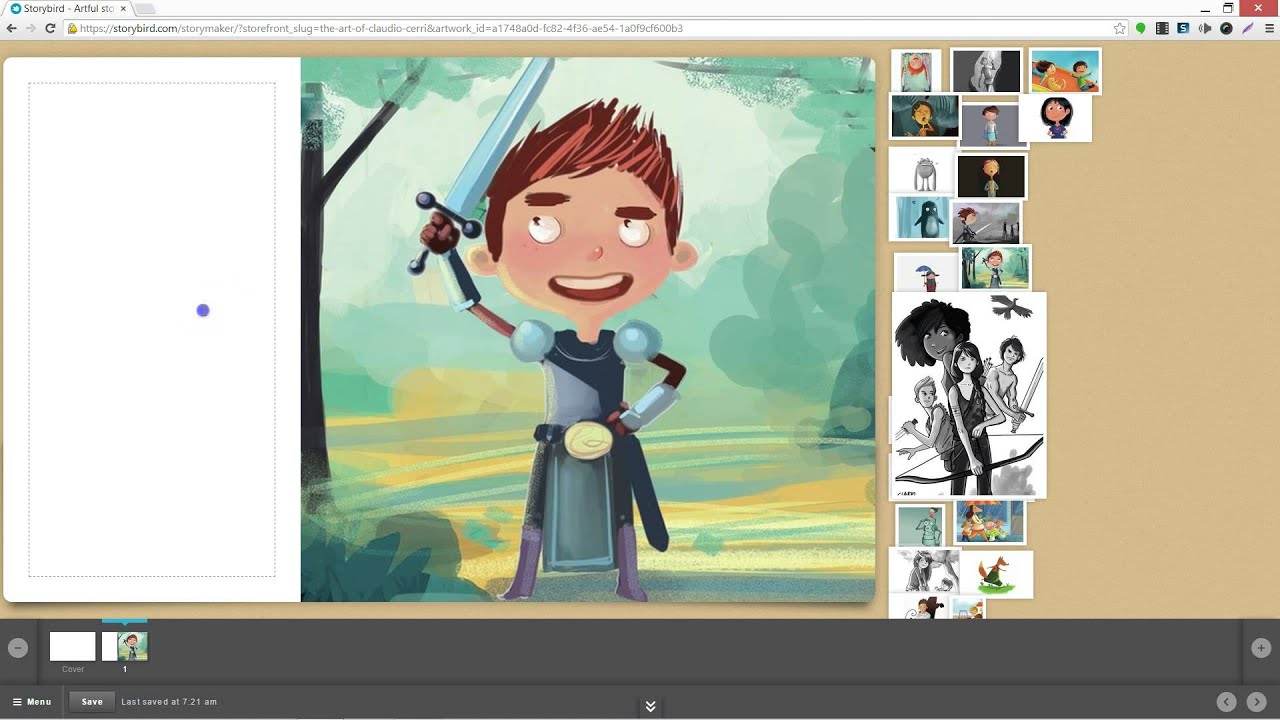Click the 'Last saved at 7:21 am' status

coord(169,702)
